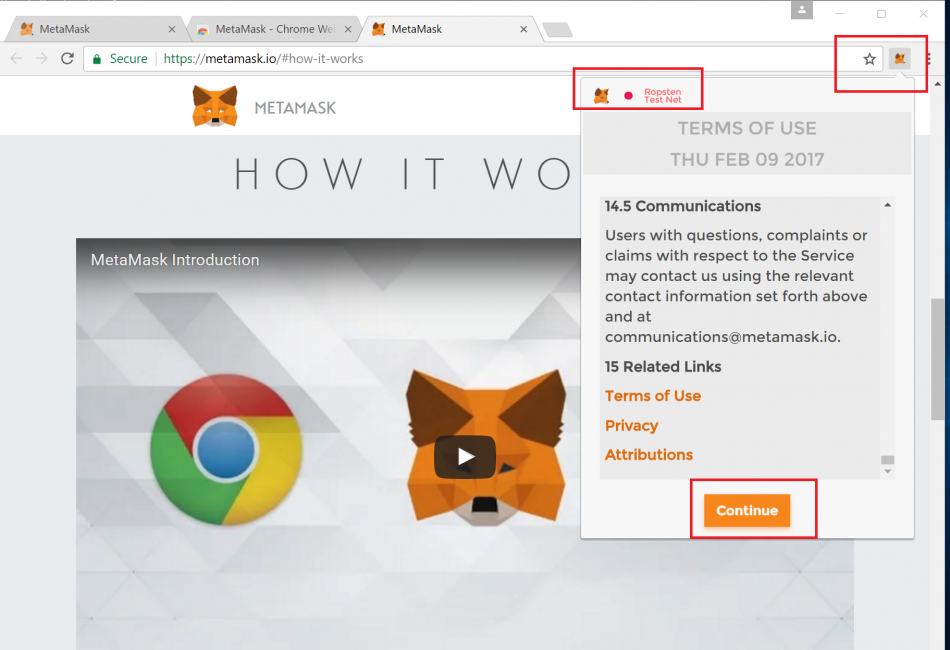Click the fox logo in popup header

pyautogui.click(x=601, y=96)
